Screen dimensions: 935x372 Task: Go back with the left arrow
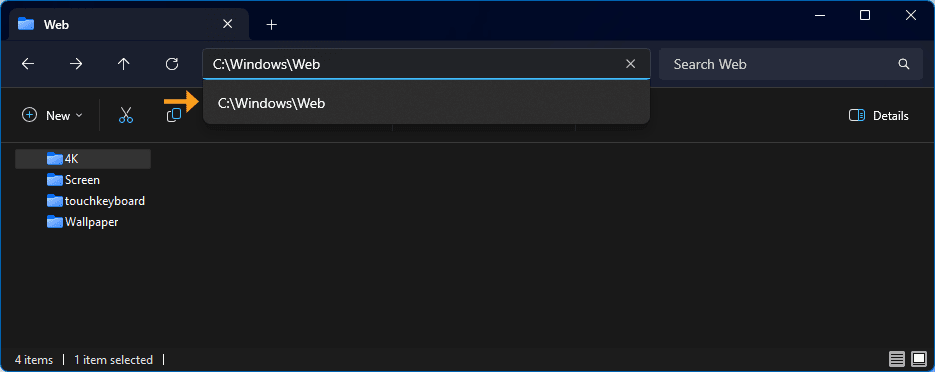[x=28, y=64]
